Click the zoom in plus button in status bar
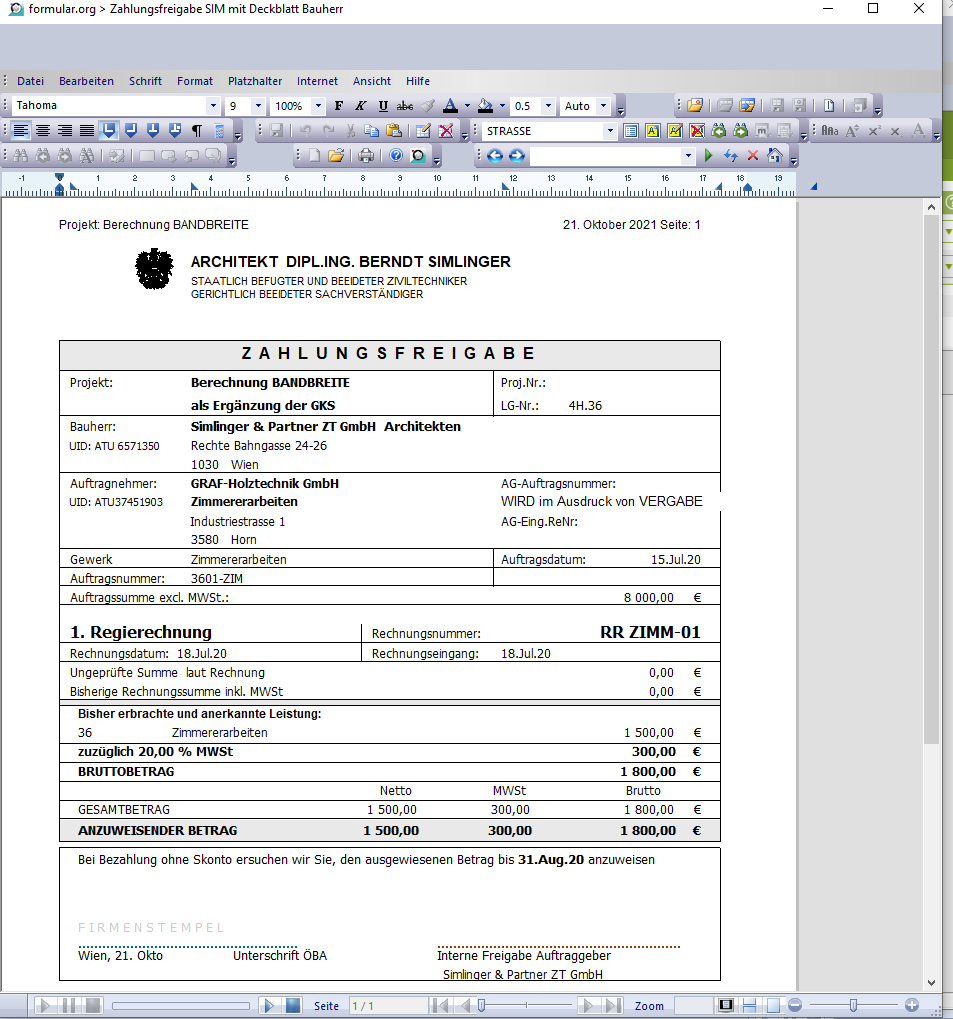953x1019 pixels. 912,1005
